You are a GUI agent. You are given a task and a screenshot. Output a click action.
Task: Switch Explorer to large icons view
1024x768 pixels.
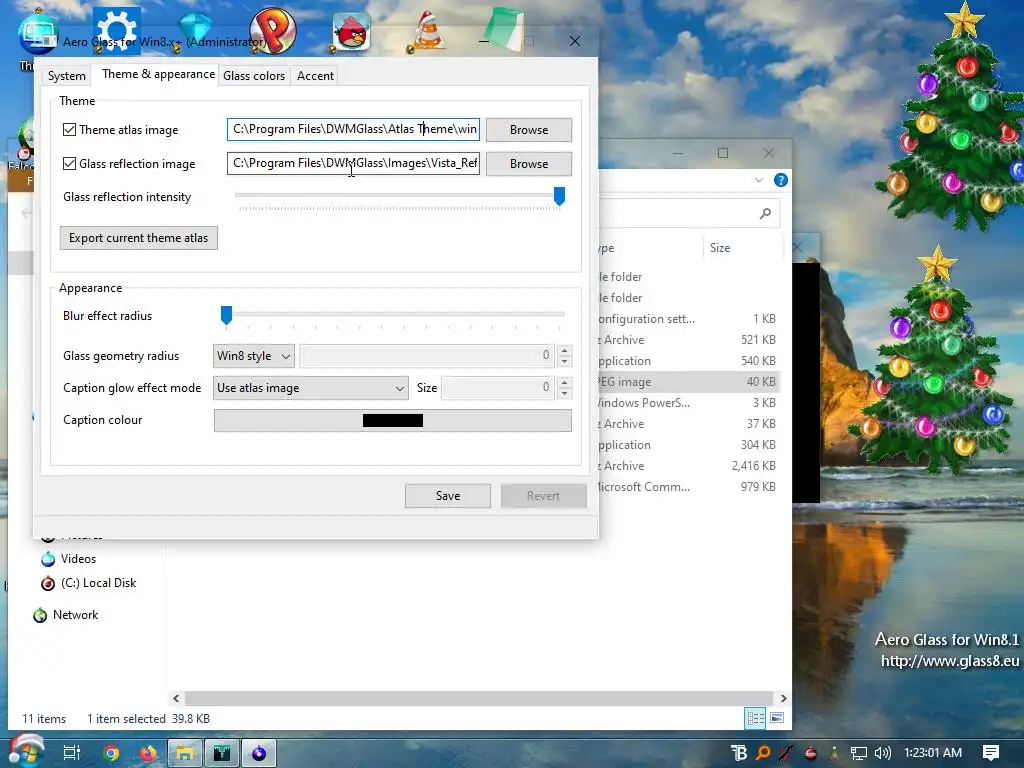pos(776,718)
